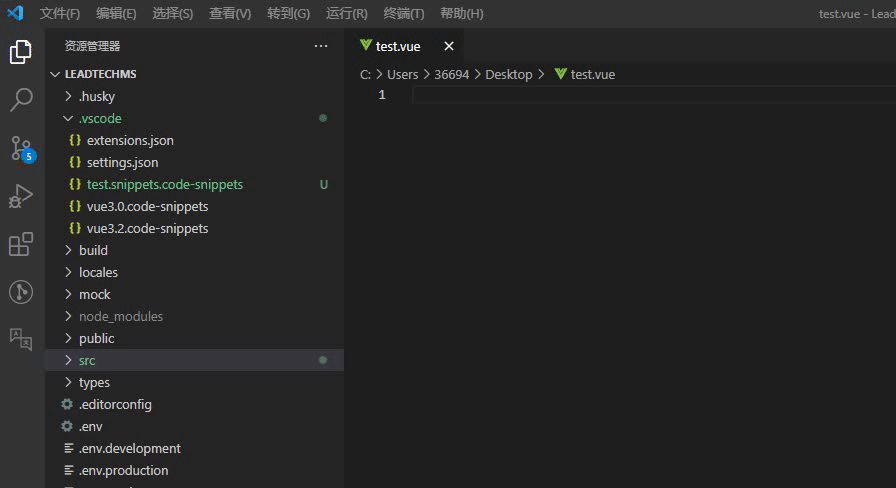Collapse the .vscode folder
896x488 pixels.
click(x=194, y=118)
